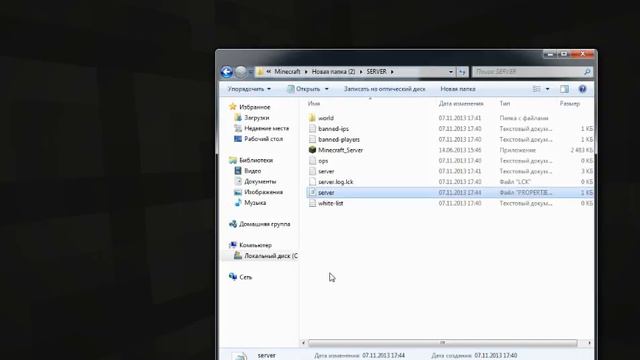Click the server file icon in details pane

coord(239,355)
